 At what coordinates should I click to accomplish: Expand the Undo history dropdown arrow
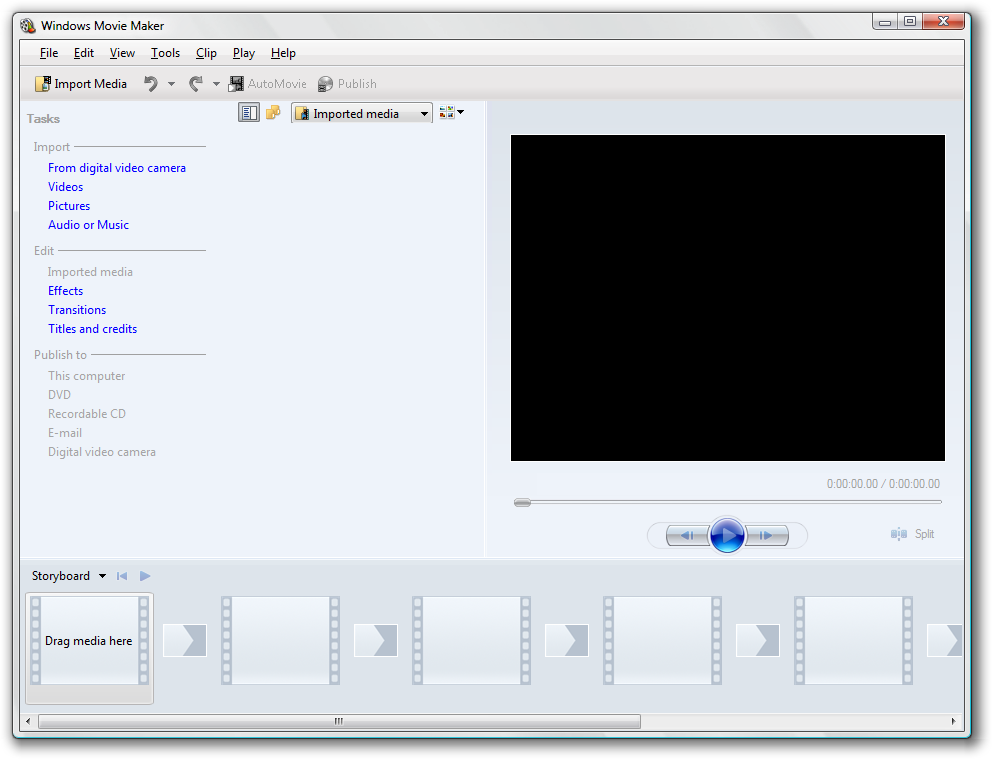click(171, 84)
